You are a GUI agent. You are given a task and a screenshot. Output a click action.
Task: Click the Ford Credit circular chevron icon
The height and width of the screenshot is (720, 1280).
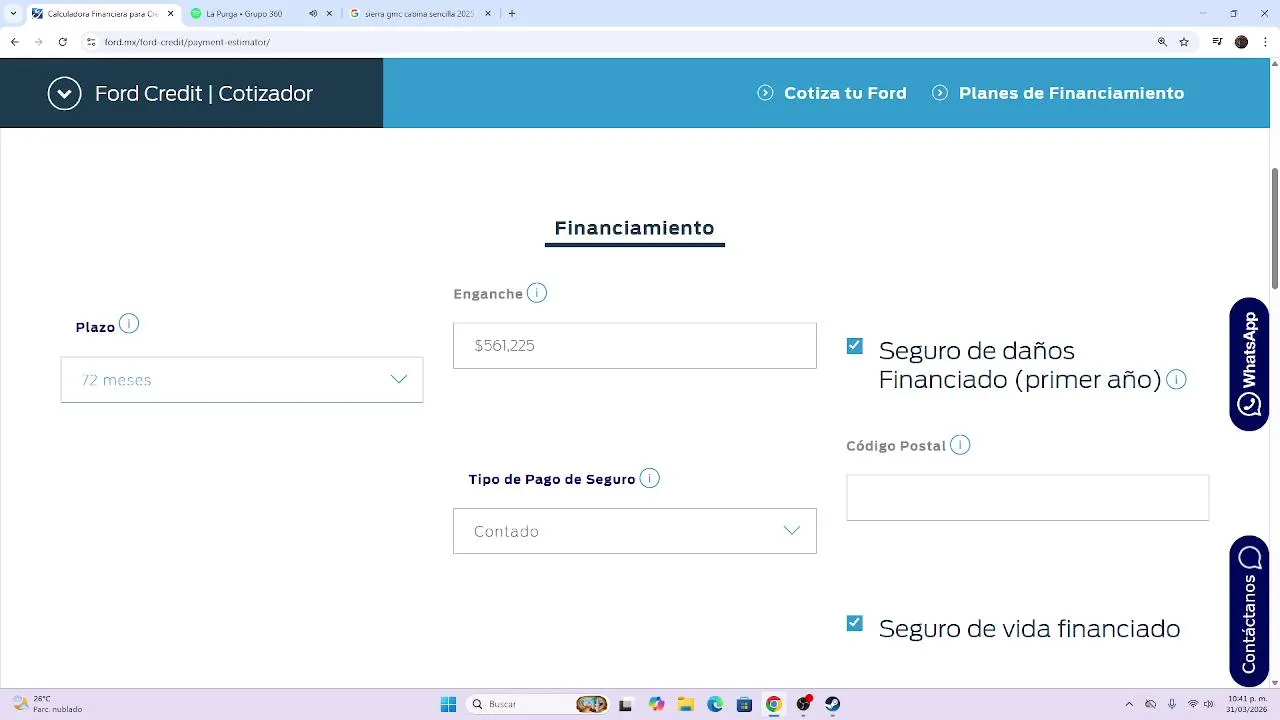pos(64,93)
